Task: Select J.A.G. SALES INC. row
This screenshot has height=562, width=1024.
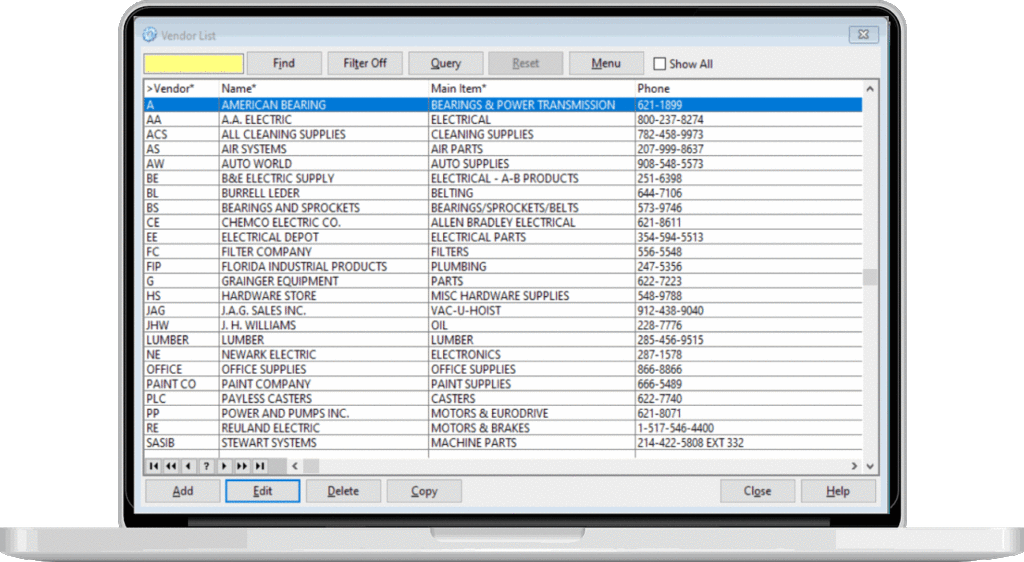Action: click(503, 311)
